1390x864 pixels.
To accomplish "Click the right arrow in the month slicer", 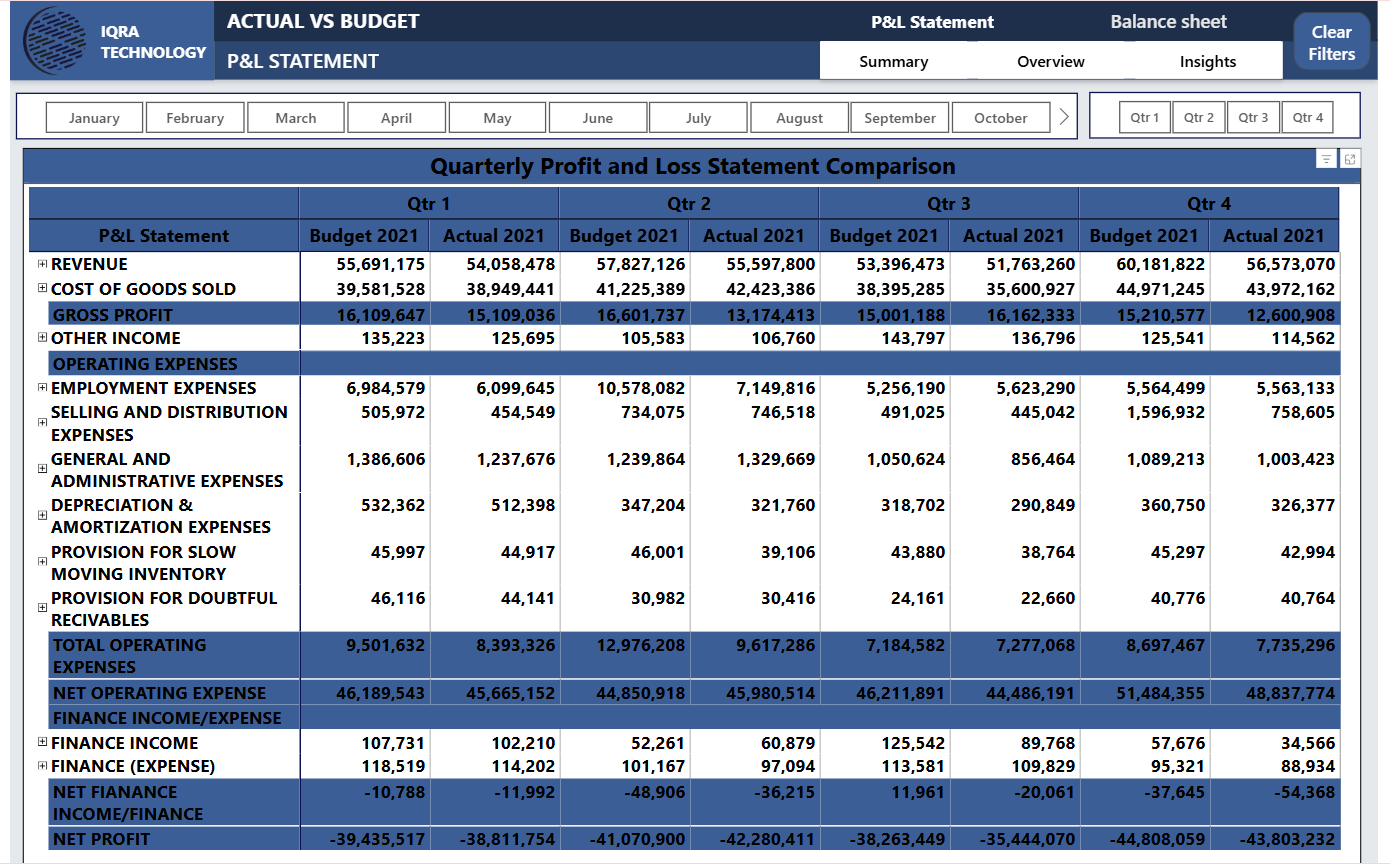I will pyautogui.click(x=1064, y=116).
